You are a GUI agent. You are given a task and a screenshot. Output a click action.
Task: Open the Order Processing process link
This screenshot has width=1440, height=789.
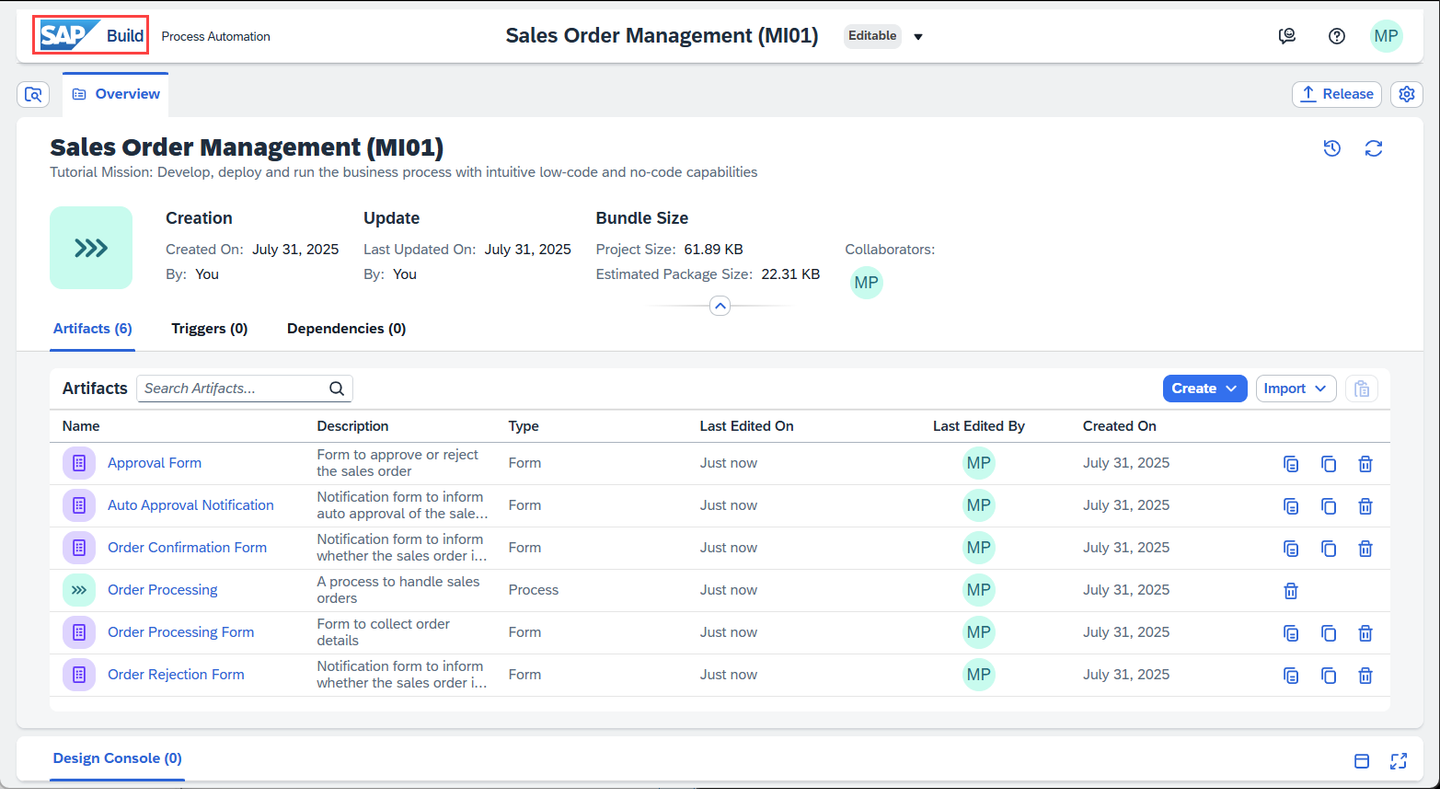coord(163,590)
